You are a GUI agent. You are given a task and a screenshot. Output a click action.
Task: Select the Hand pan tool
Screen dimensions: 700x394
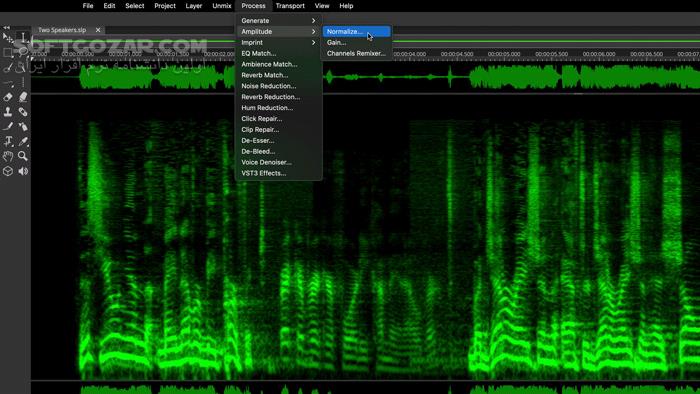tap(8, 156)
